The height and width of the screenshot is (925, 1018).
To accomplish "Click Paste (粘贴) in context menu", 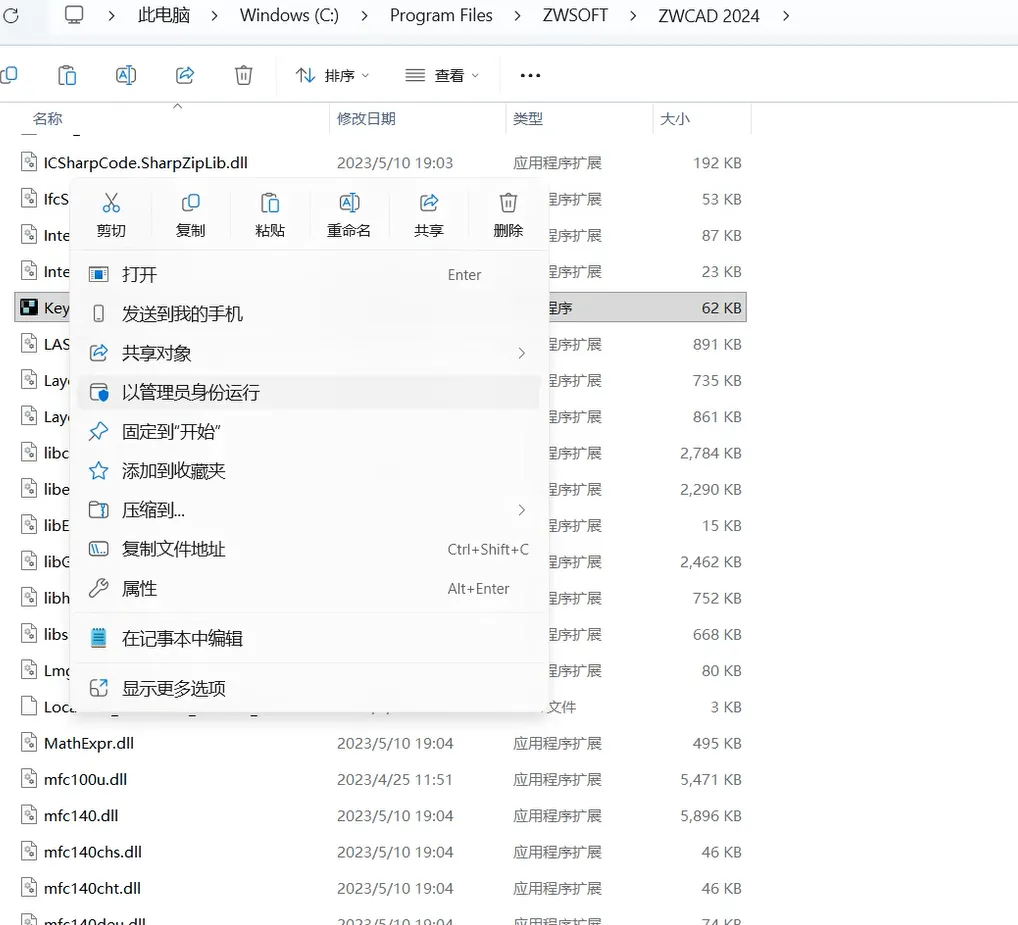I will pos(270,215).
